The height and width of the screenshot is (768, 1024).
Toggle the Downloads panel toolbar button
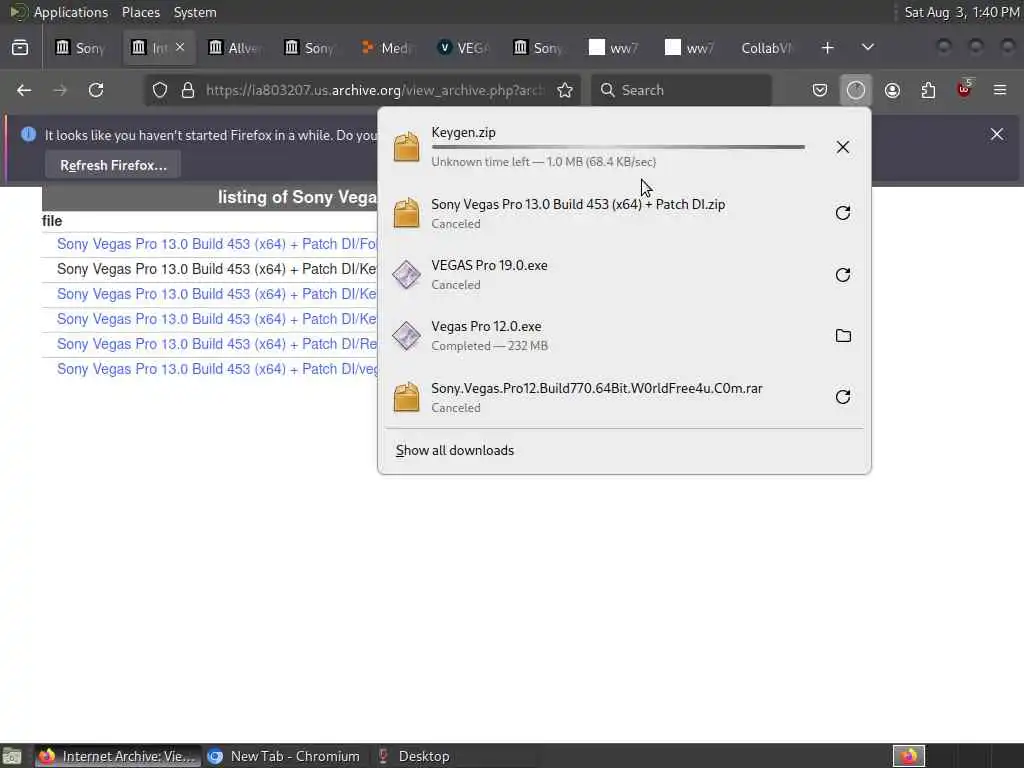tap(856, 90)
